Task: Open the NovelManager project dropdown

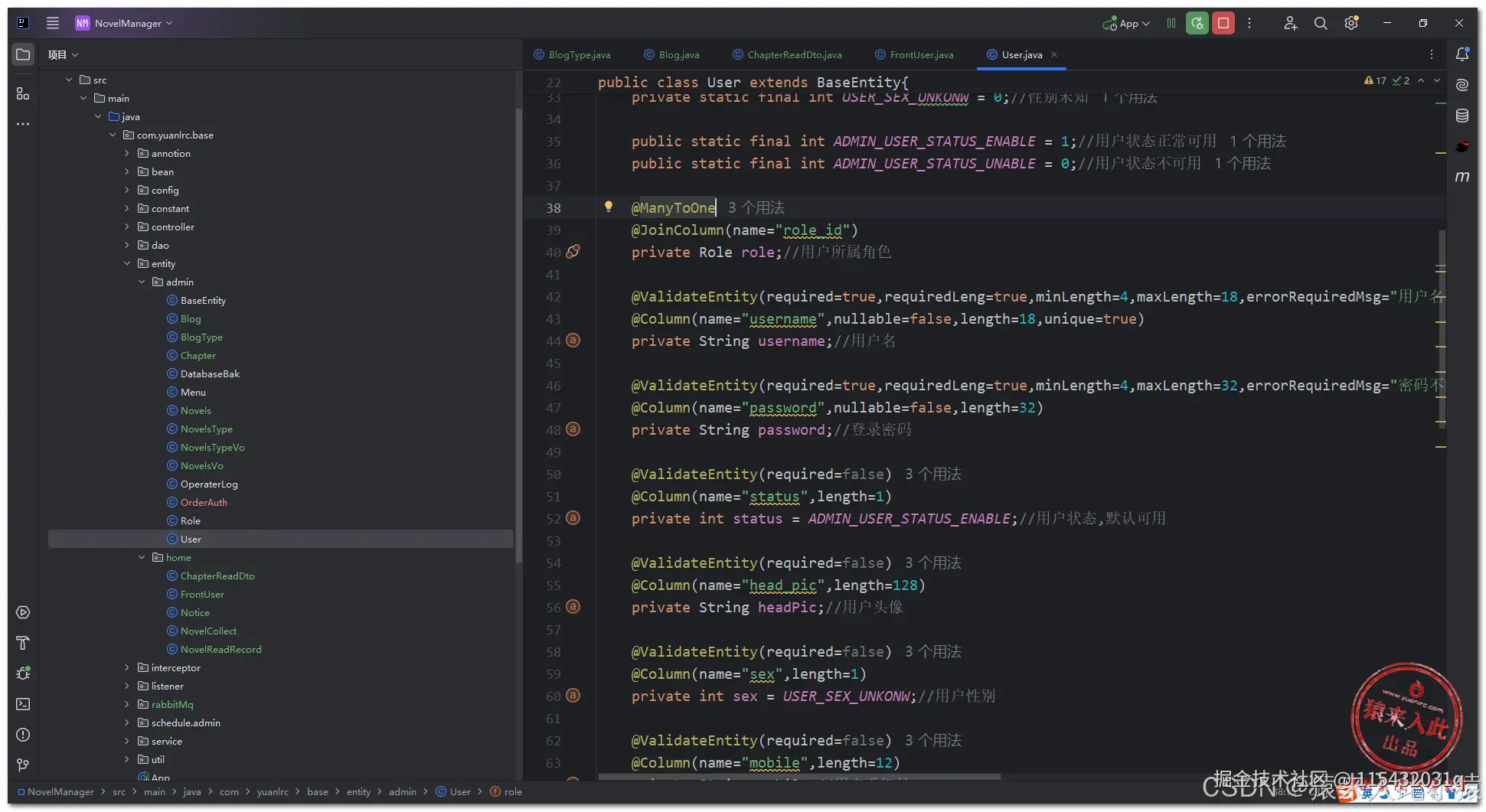Action: (x=124, y=23)
